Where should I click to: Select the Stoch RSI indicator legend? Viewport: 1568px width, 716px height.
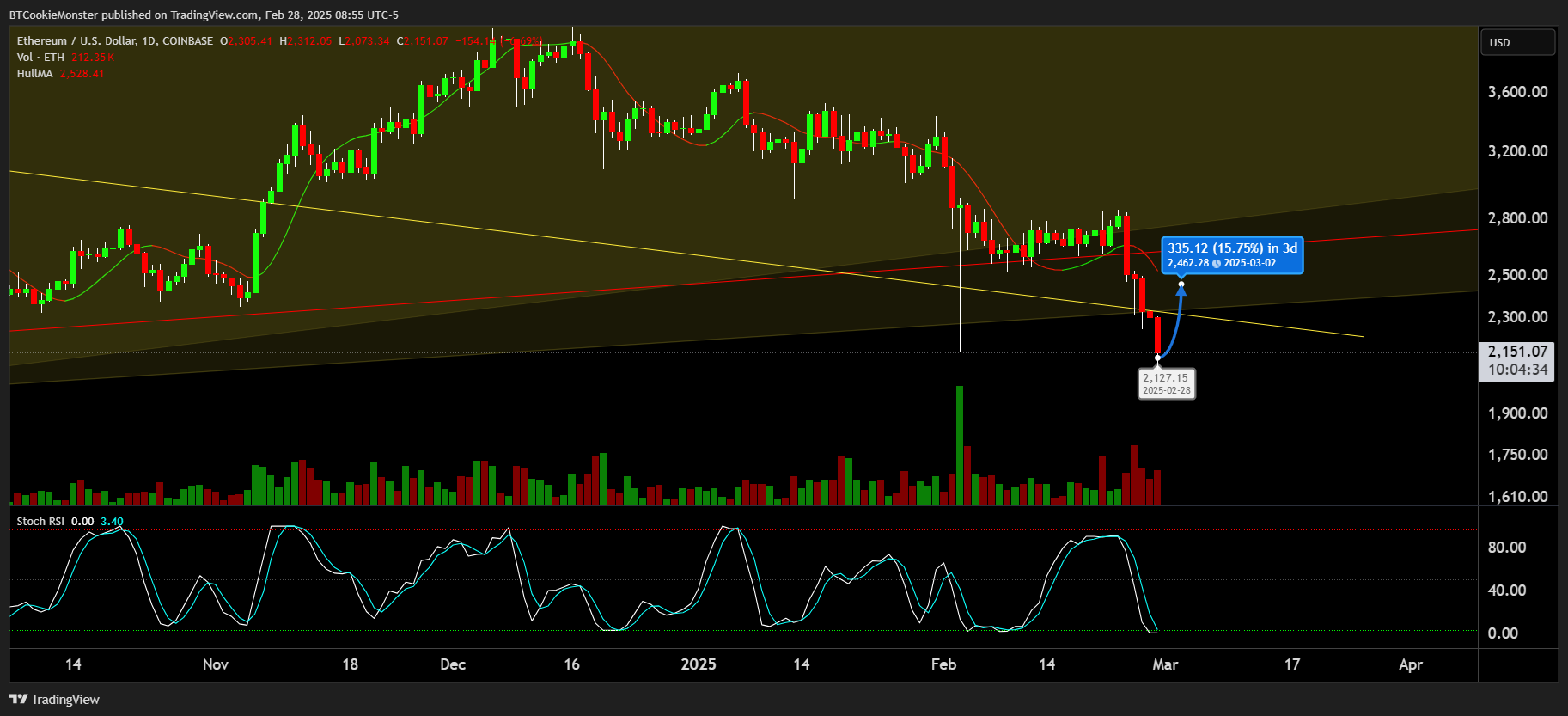click(x=40, y=522)
